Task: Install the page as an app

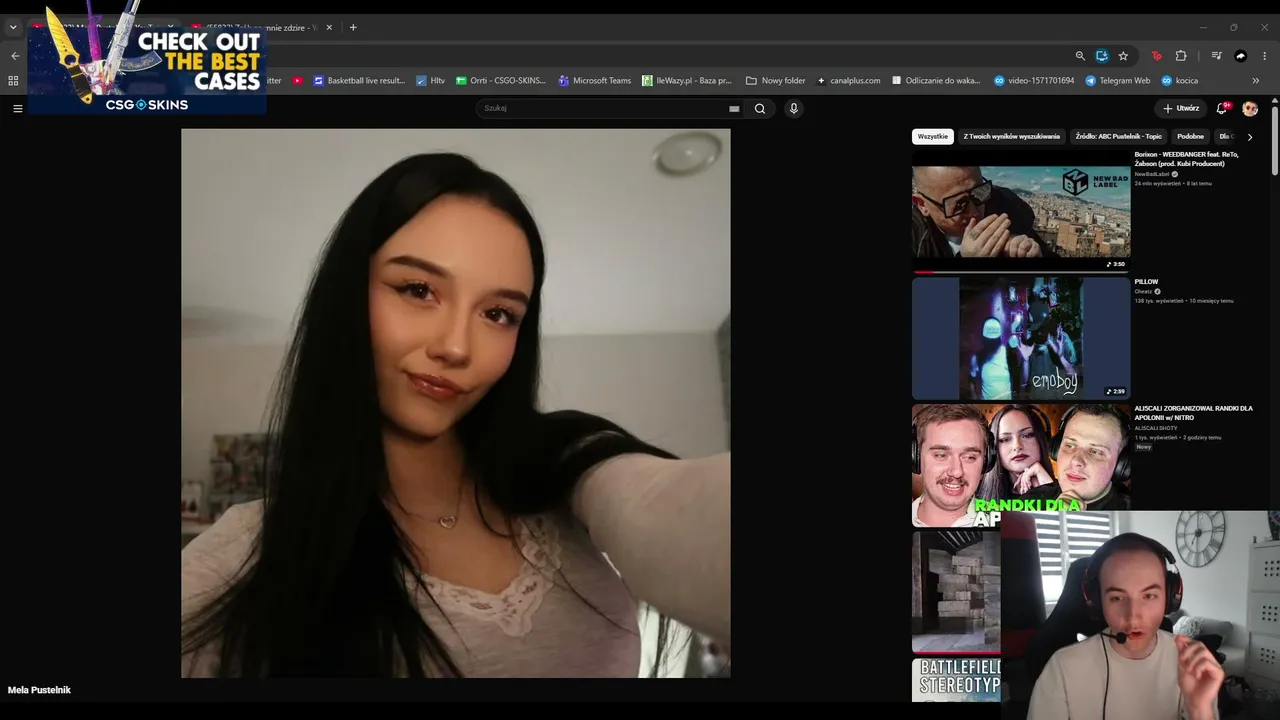Action: coord(1102,56)
